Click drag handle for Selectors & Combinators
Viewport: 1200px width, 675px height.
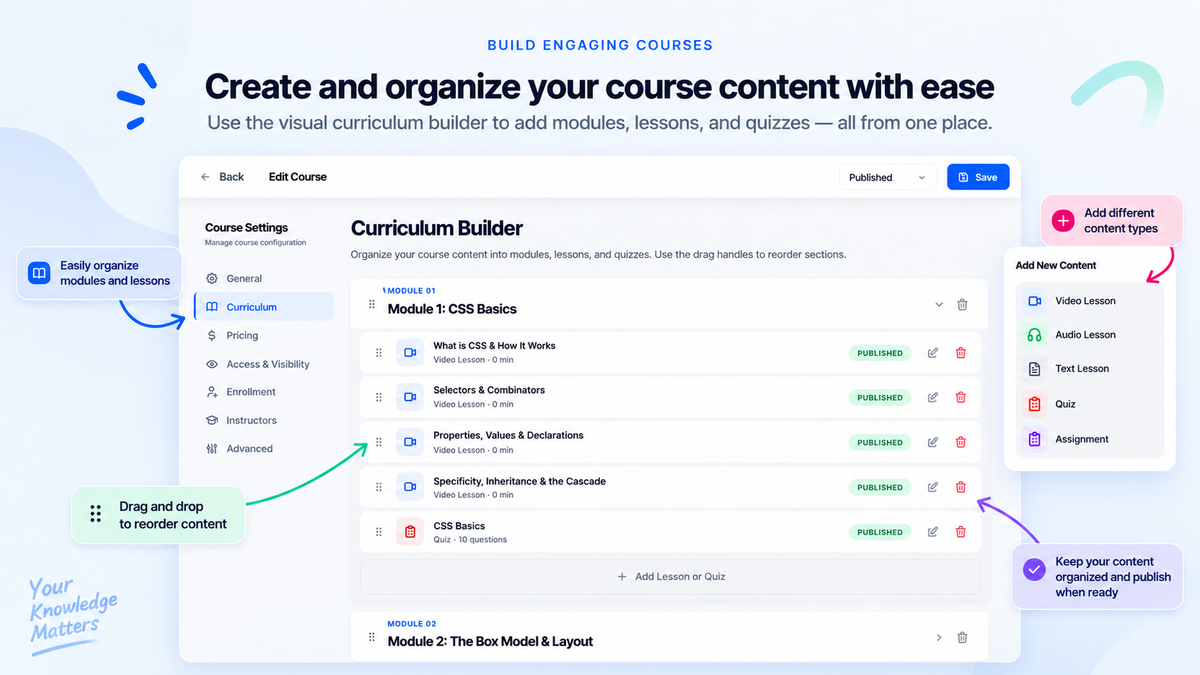378,397
